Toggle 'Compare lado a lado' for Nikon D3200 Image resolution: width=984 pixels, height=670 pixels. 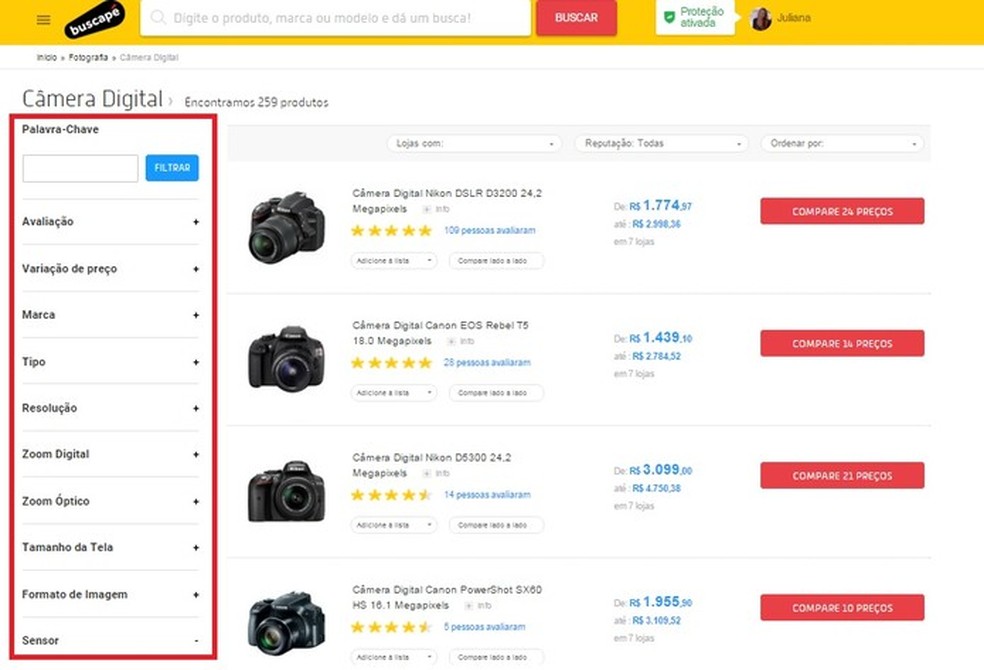(496, 259)
